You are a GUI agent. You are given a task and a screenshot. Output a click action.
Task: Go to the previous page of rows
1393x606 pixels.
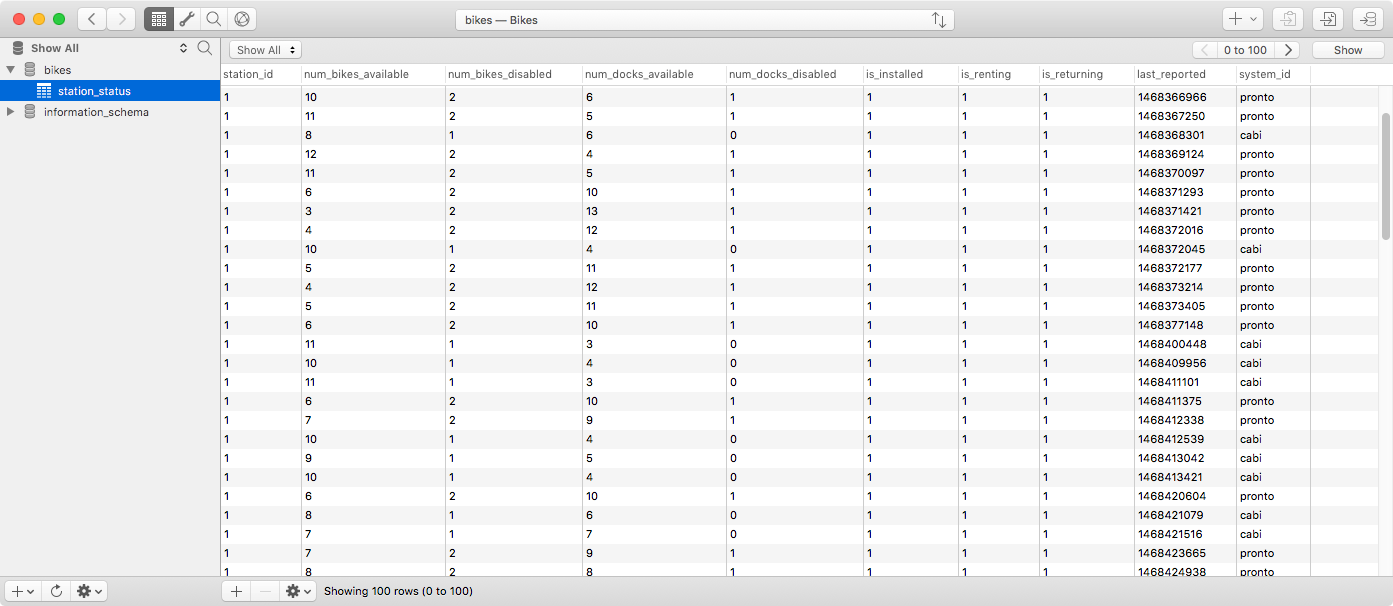[x=1204, y=50]
